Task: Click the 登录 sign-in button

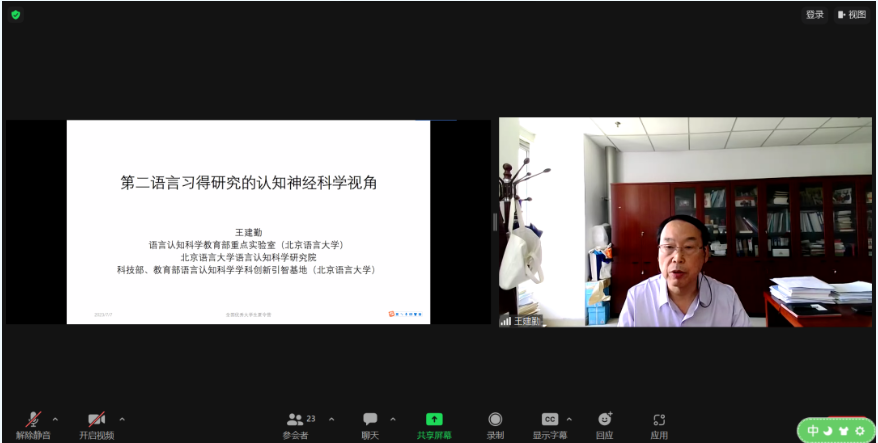Action: point(815,15)
